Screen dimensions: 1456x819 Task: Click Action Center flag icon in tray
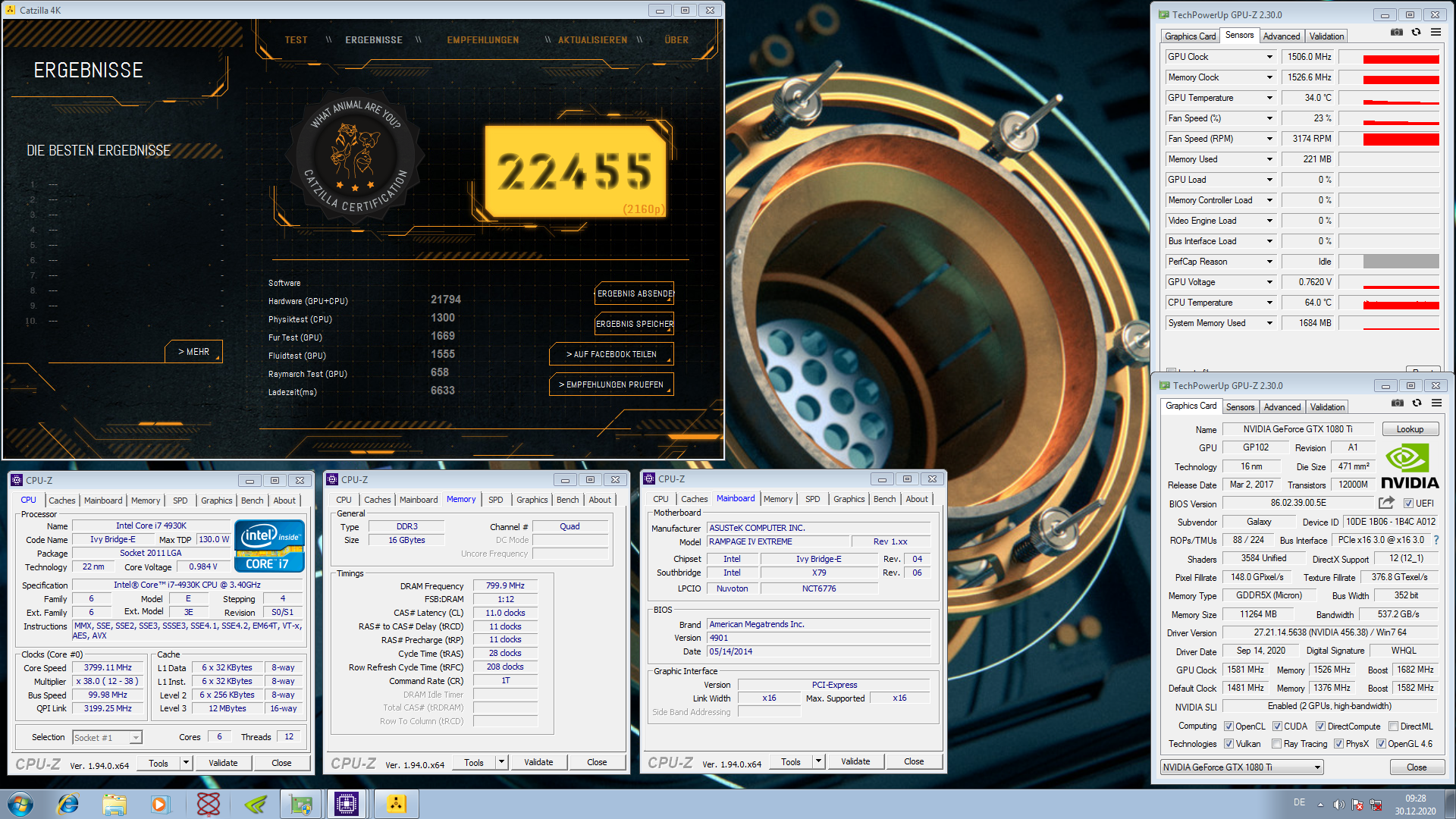[1357, 805]
